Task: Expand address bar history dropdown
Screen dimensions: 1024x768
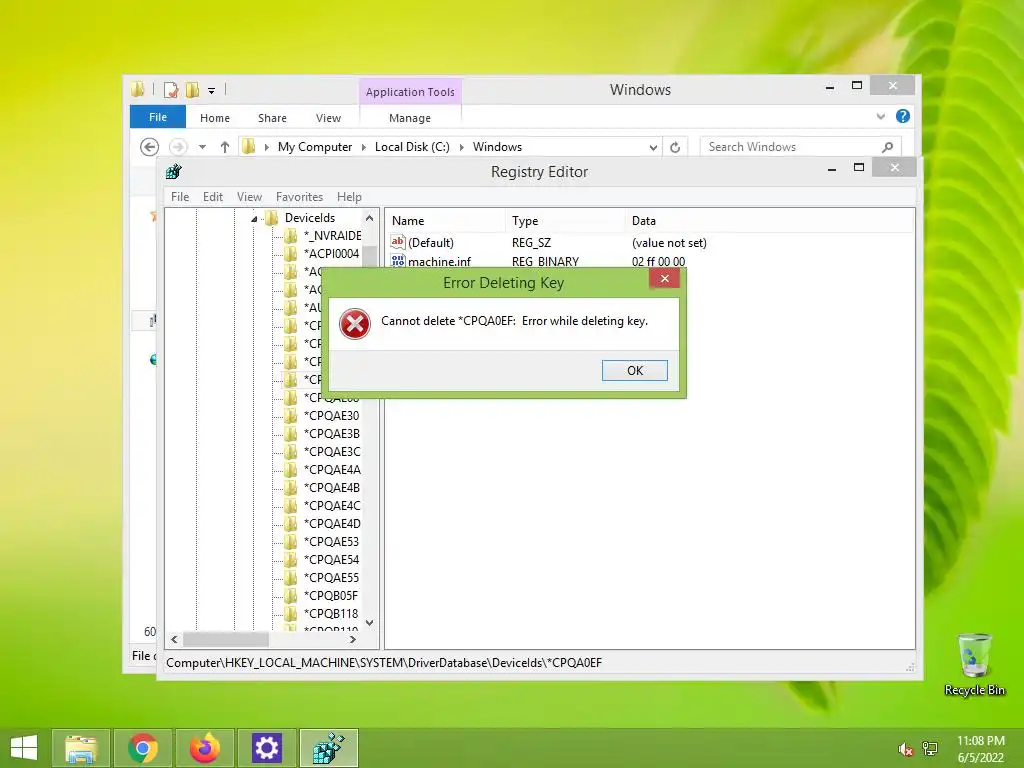Action: click(x=652, y=148)
